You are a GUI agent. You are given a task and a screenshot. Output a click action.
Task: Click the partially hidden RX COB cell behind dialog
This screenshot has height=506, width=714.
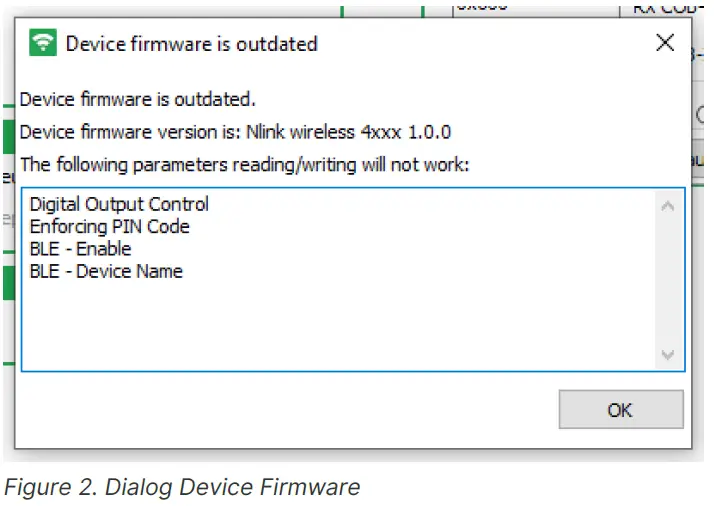point(667,8)
